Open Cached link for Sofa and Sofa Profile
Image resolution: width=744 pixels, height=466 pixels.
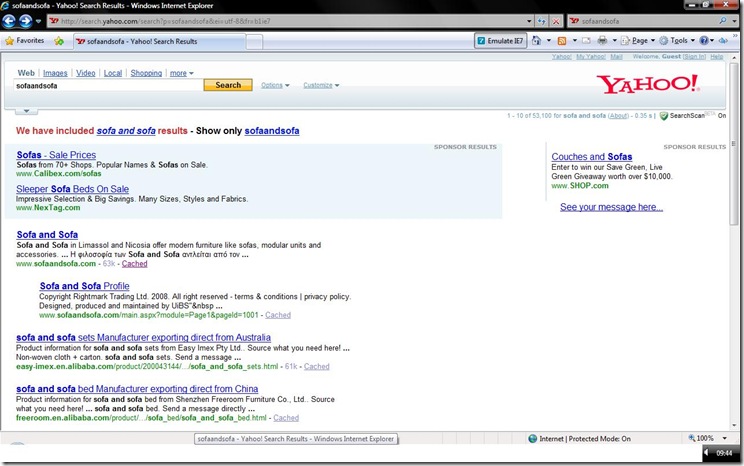click(278, 315)
